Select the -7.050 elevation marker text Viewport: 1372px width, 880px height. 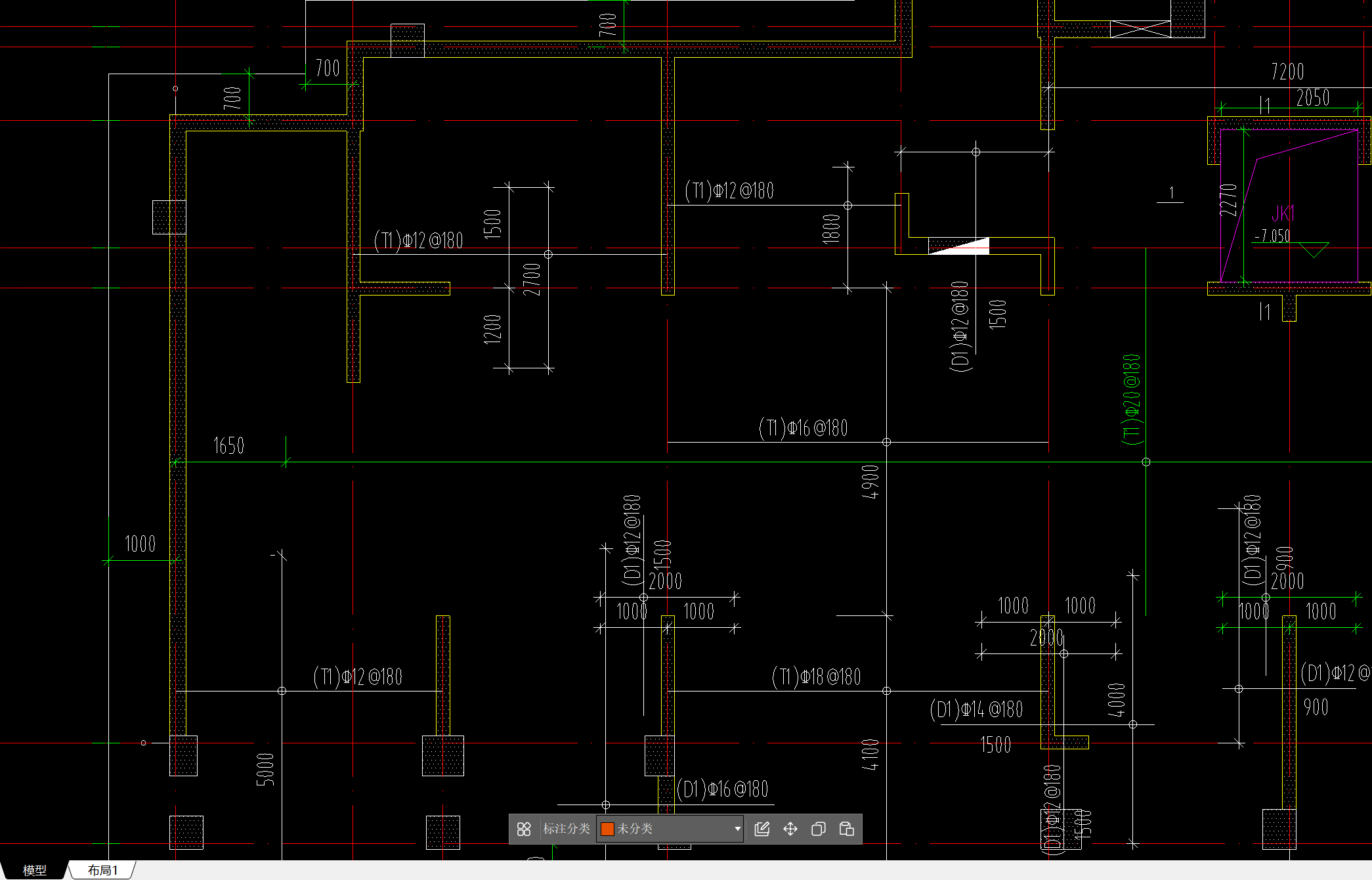tap(1272, 236)
